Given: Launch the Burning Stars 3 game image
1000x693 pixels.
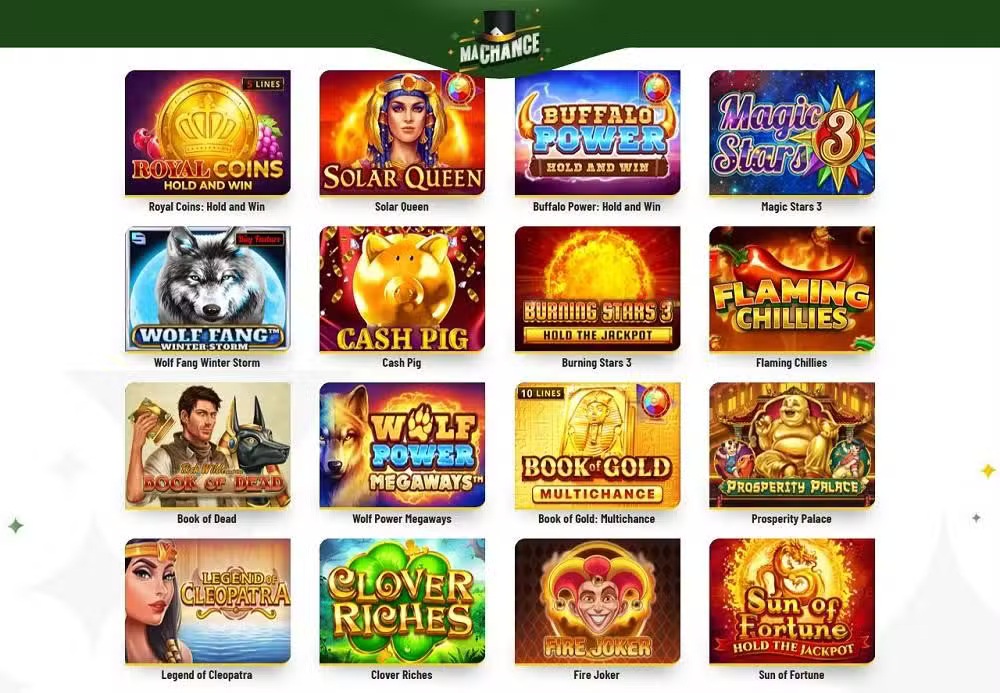Looking at the screenshot, I should point(598,289).
